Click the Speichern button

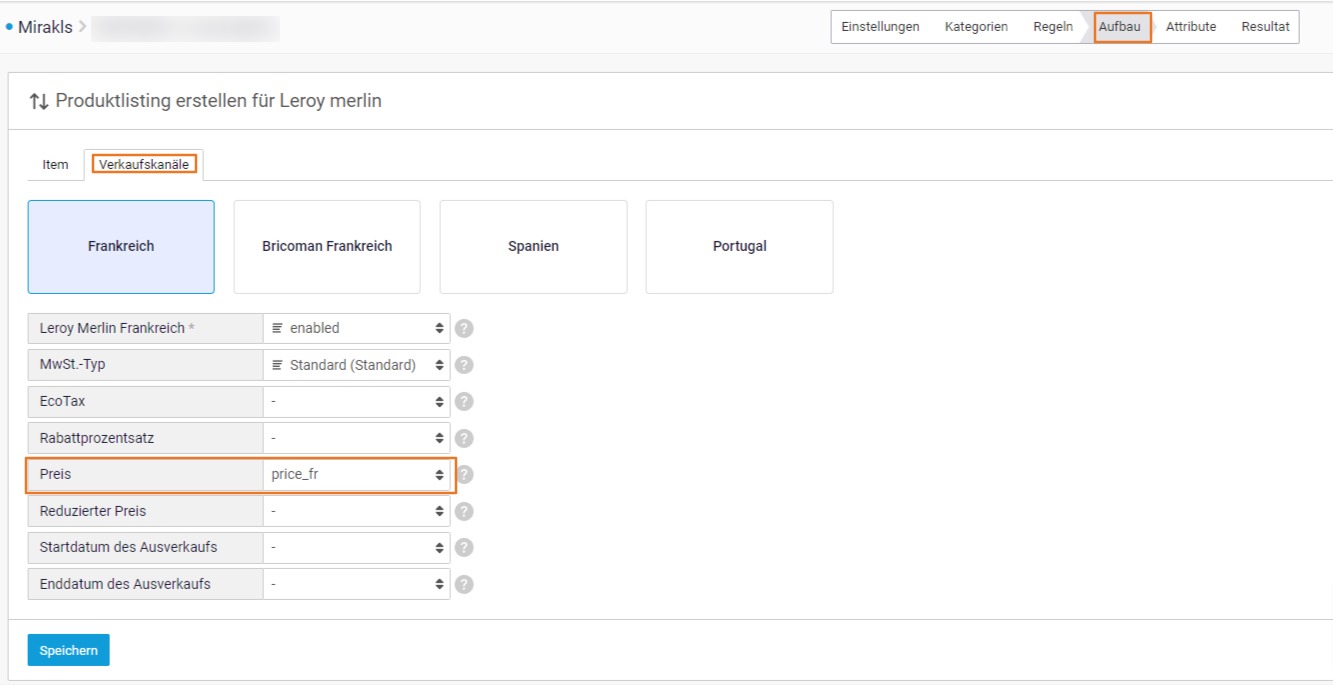point(69,650)
